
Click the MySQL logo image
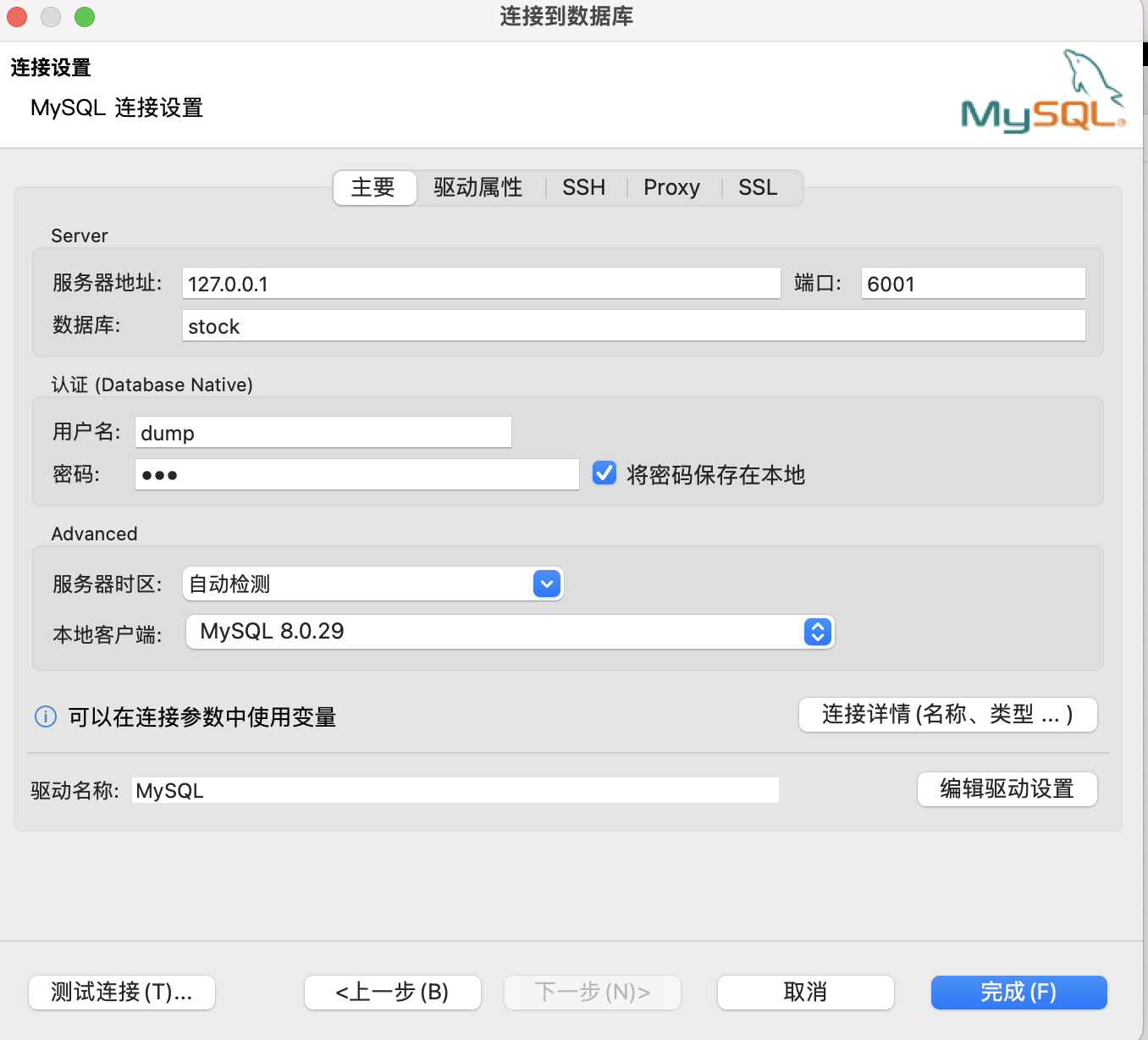pyautogui.click(x=1043, y=91)
